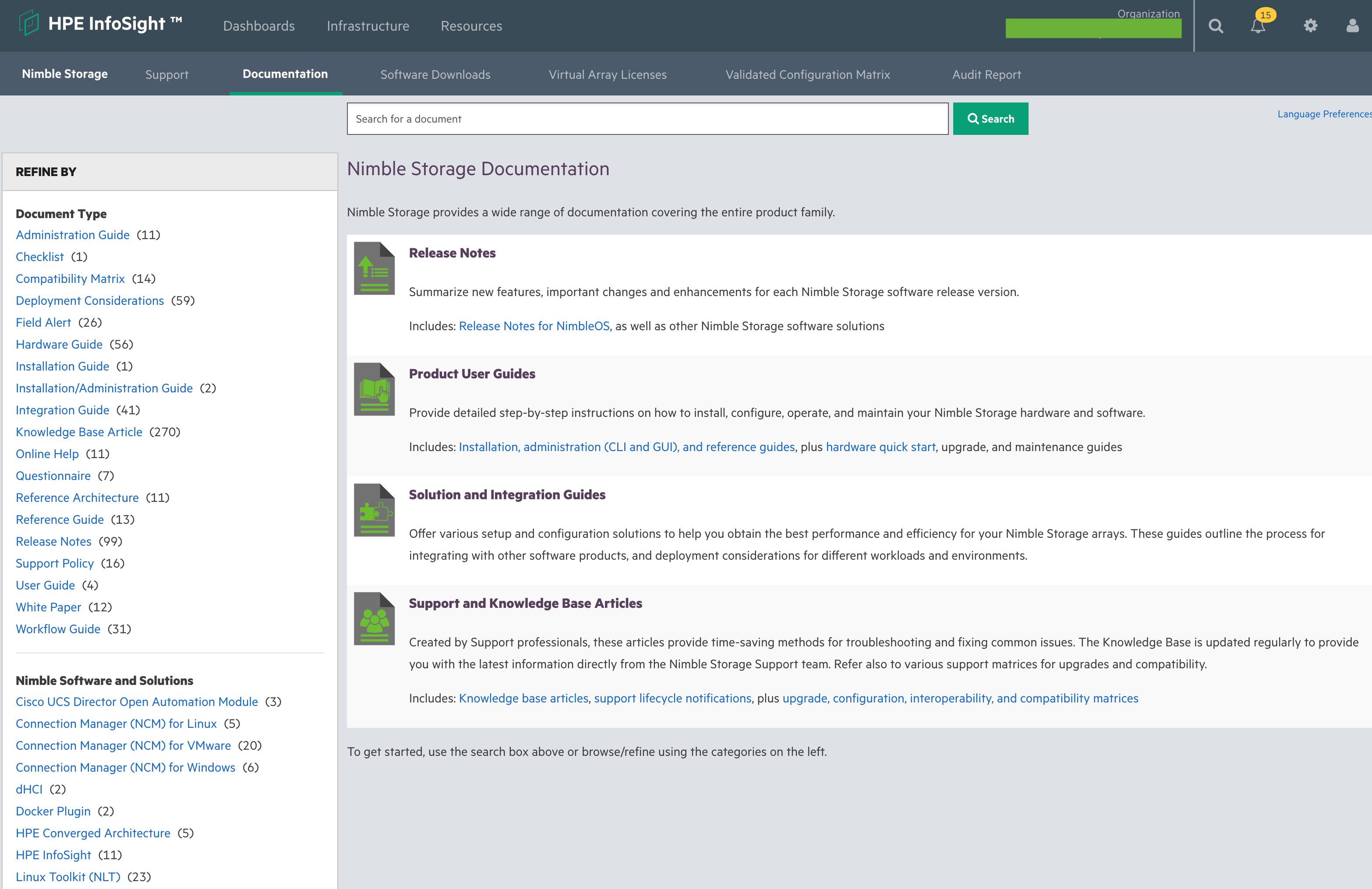Open settings using the gear icon
This screenshot has width=1372, height=889.
tap(1310, 25)
